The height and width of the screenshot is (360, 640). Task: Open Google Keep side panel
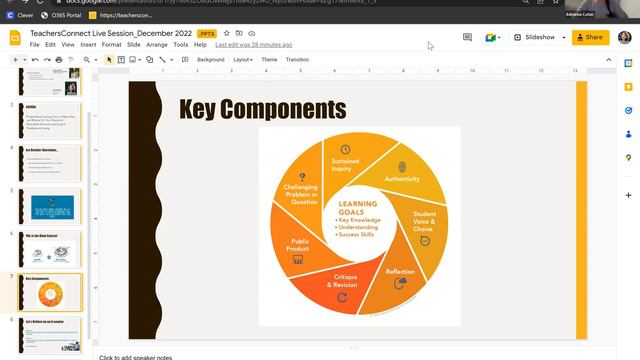[629, 87]
